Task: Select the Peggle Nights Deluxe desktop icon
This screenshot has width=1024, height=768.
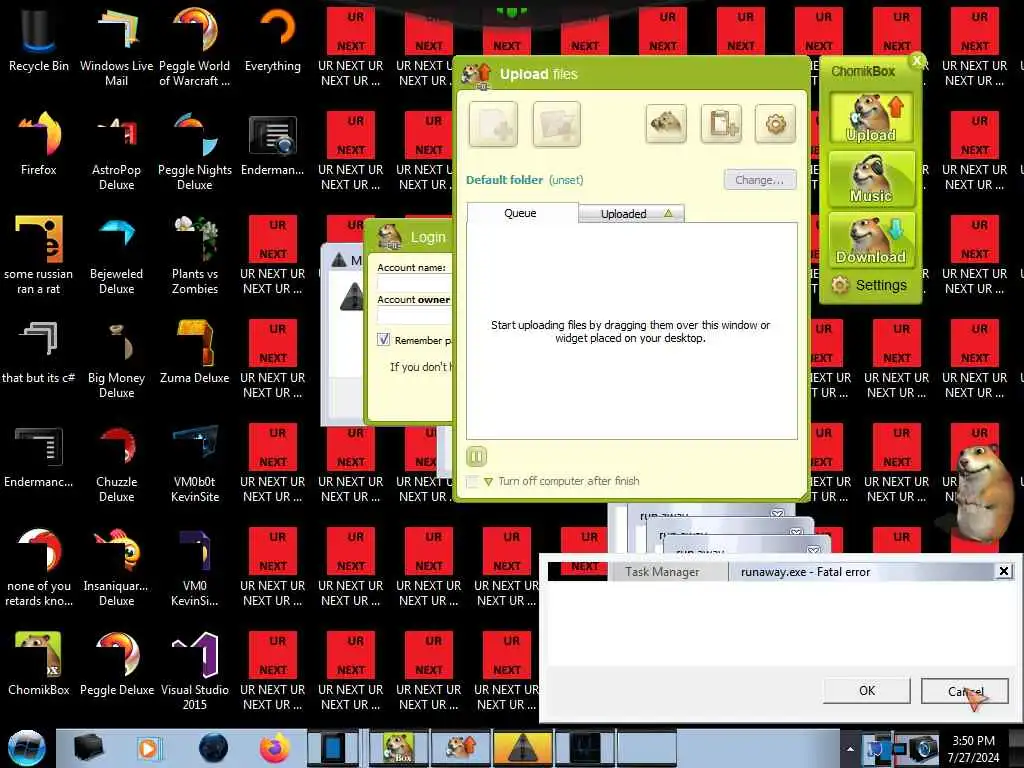Action: coord(195,150)
